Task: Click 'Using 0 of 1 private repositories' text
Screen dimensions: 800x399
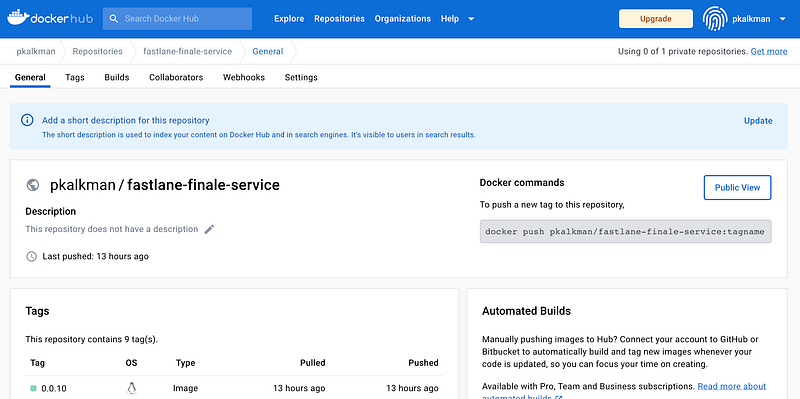Action: (x=683, y=52)
